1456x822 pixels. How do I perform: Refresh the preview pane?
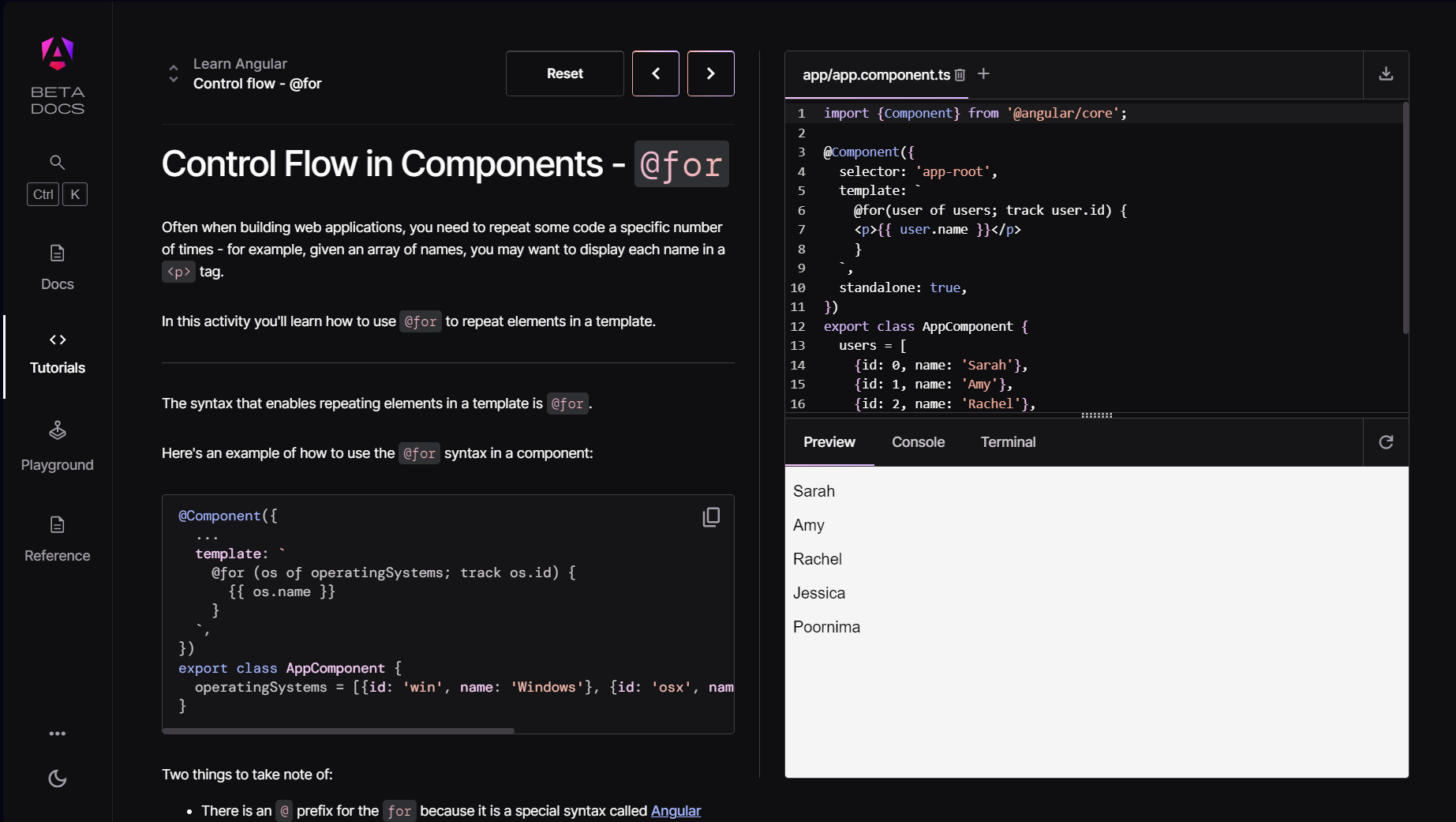pos(1386,442)
